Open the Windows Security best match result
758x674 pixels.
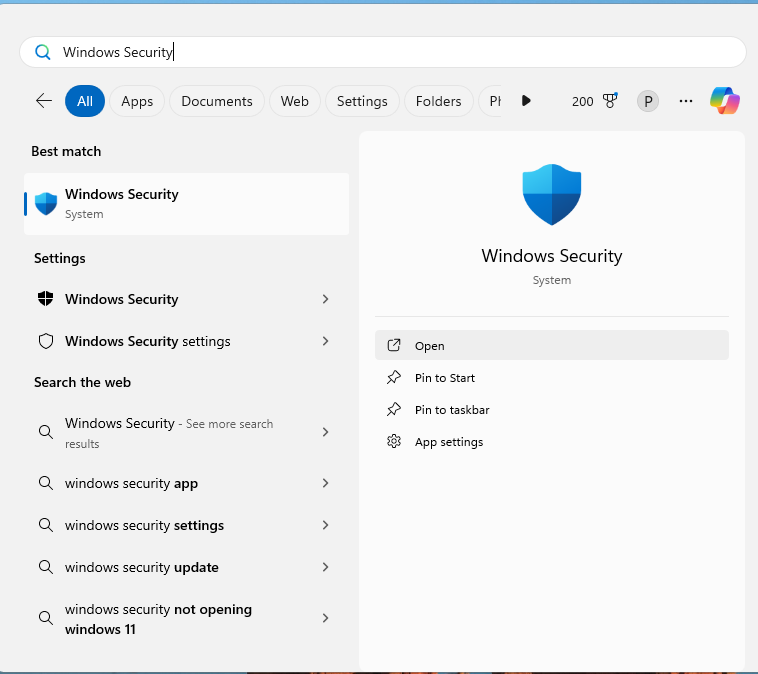[x=186, y=204]
